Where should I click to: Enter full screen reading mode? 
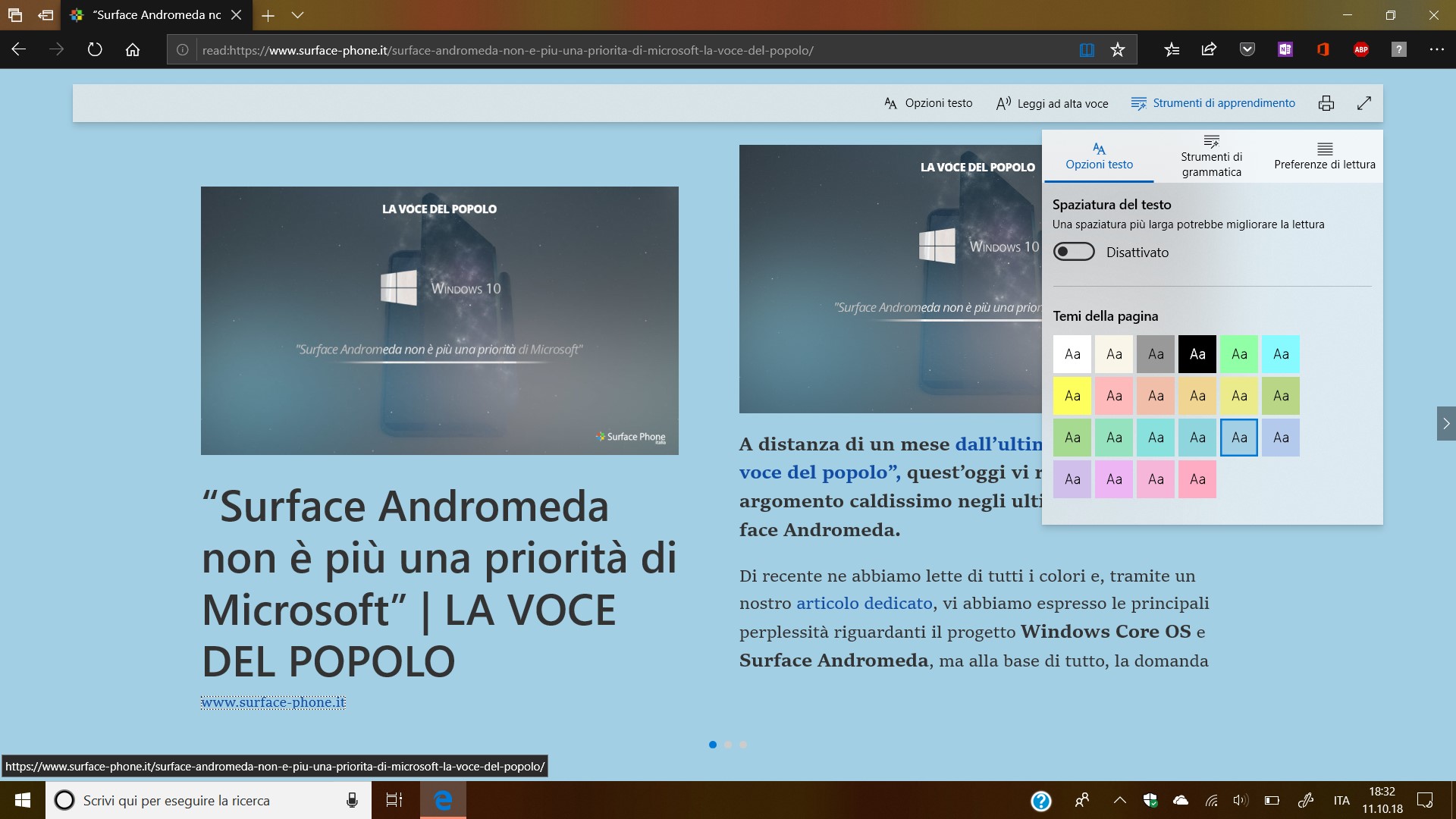pyautogui.click(x=1364, y=103)
